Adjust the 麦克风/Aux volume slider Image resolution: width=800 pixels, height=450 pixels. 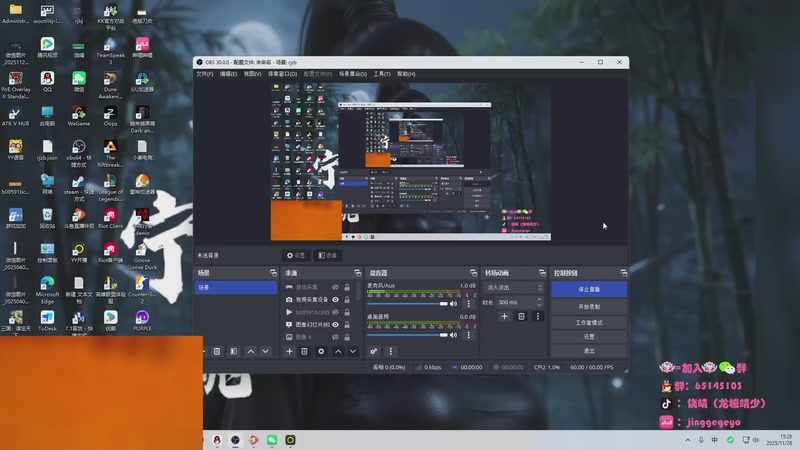pos(407,304)
